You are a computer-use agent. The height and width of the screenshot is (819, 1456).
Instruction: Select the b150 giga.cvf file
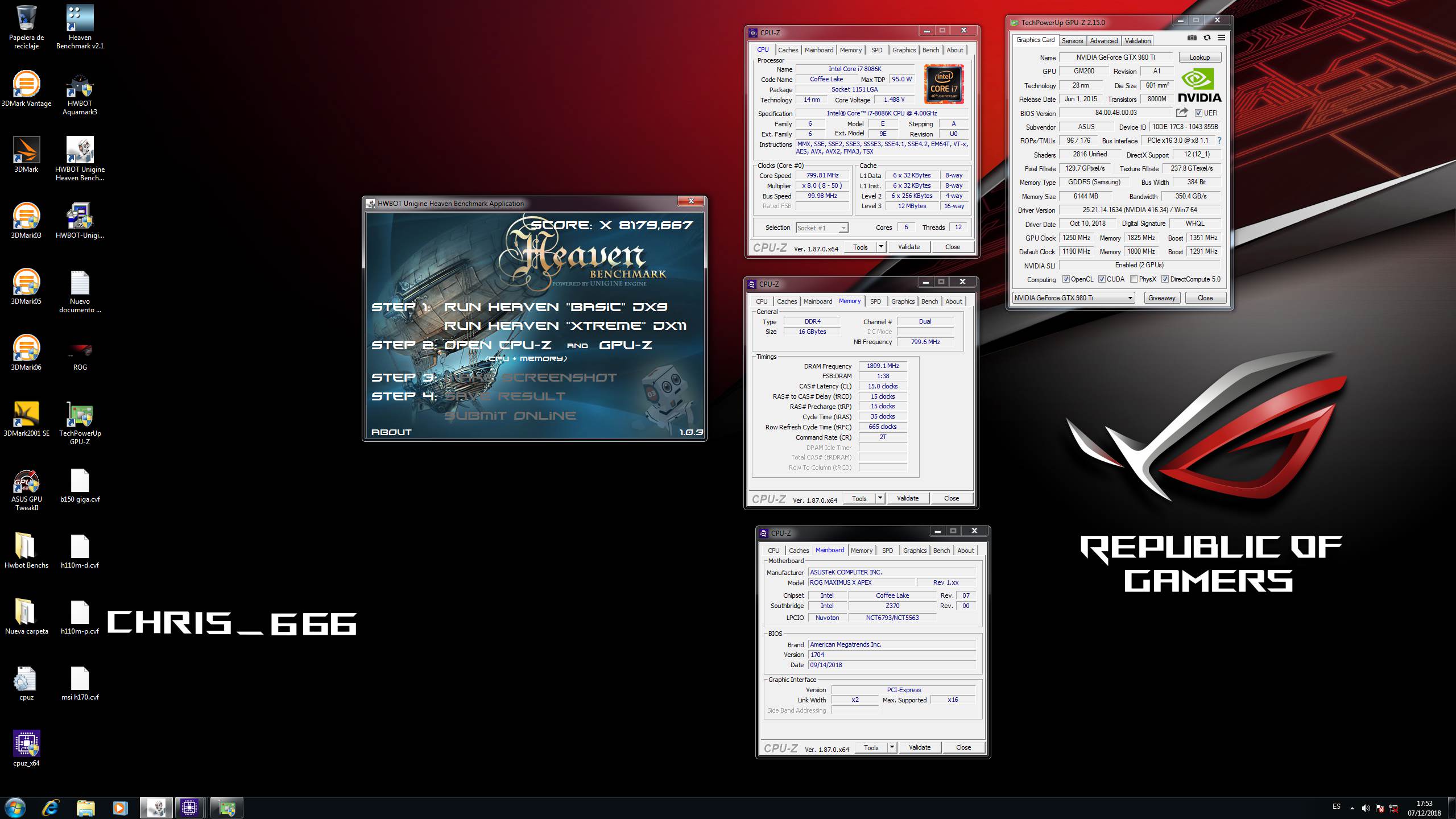(x=80, y=485)
